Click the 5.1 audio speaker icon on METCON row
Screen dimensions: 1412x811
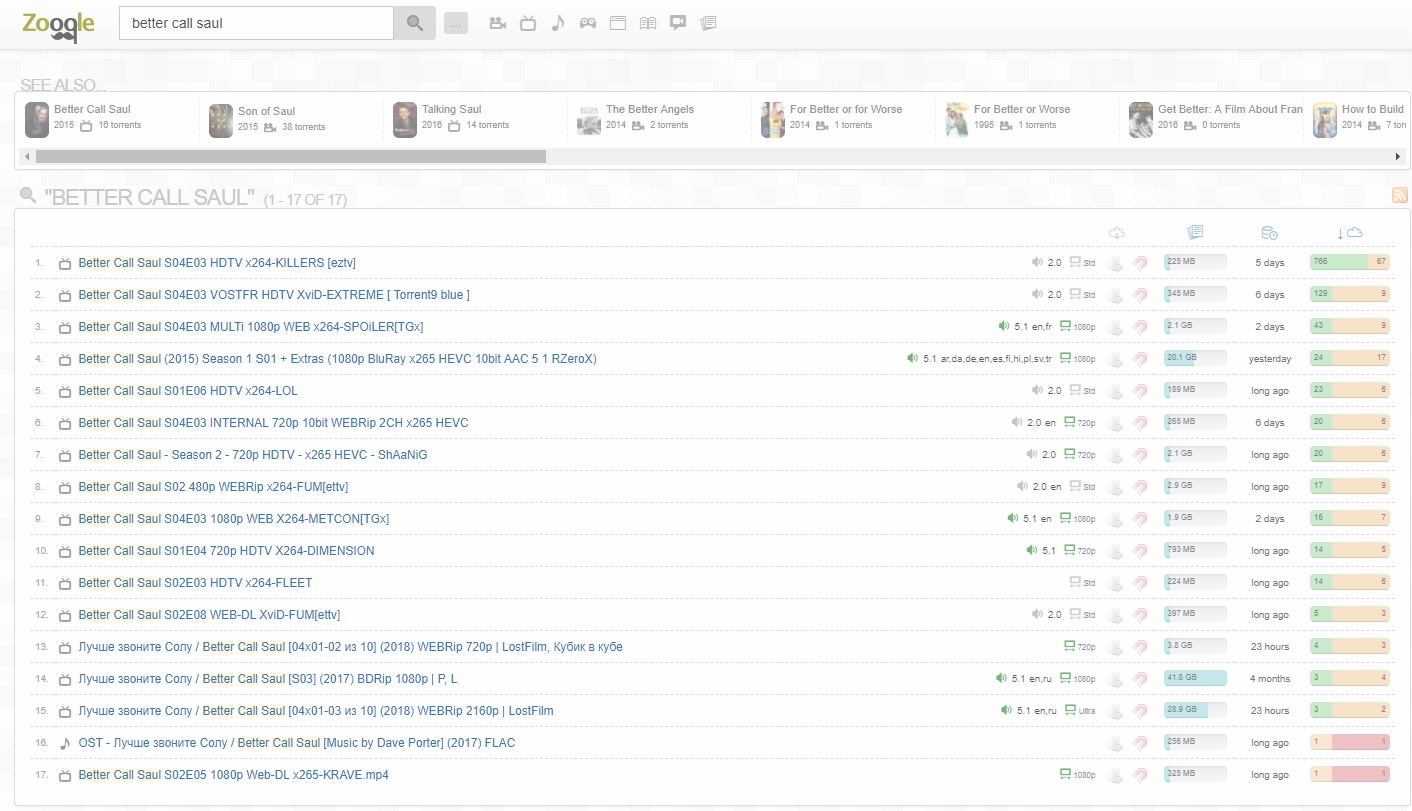pos(1012,519)
